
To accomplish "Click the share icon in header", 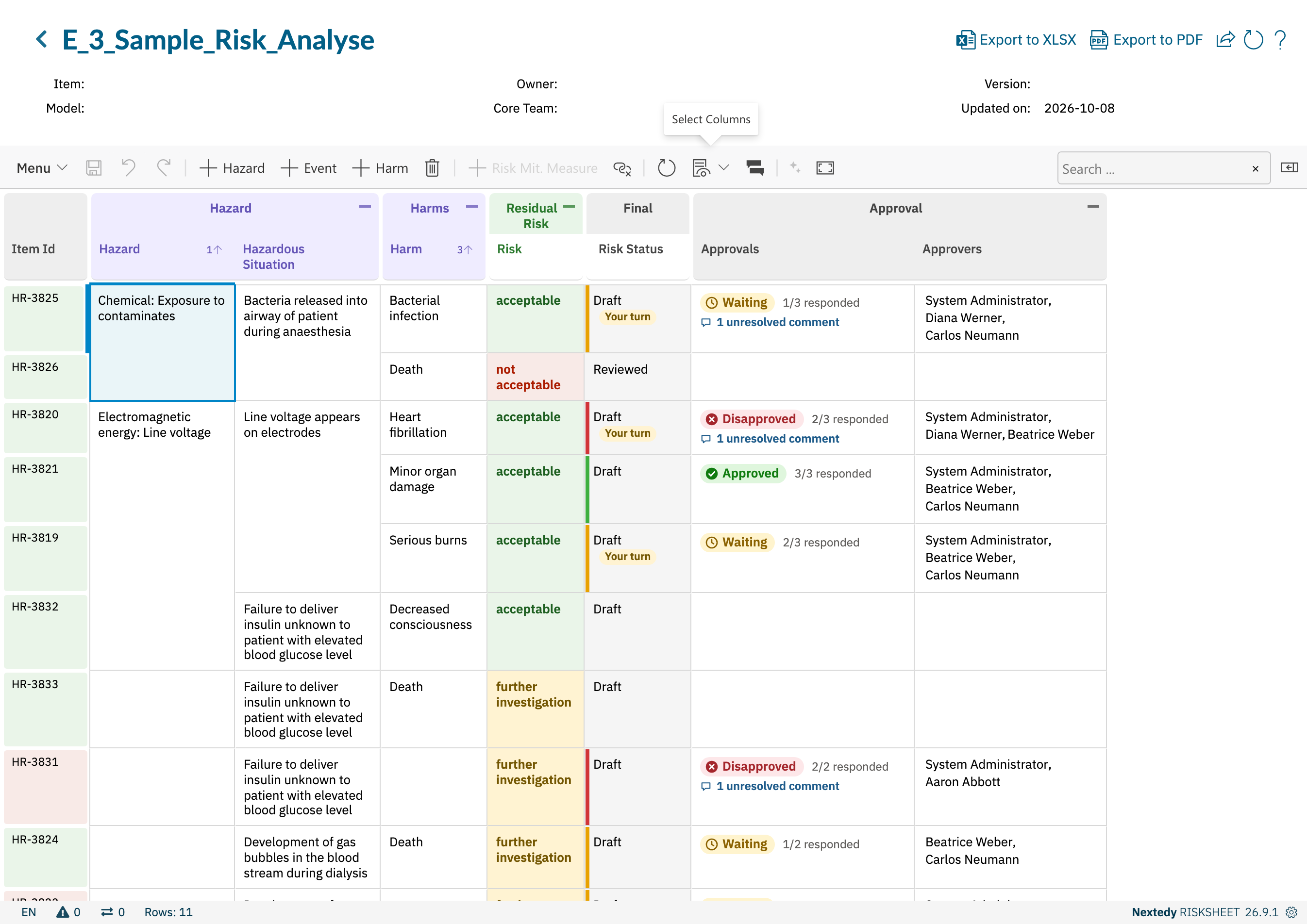I will click(1225, 40).
